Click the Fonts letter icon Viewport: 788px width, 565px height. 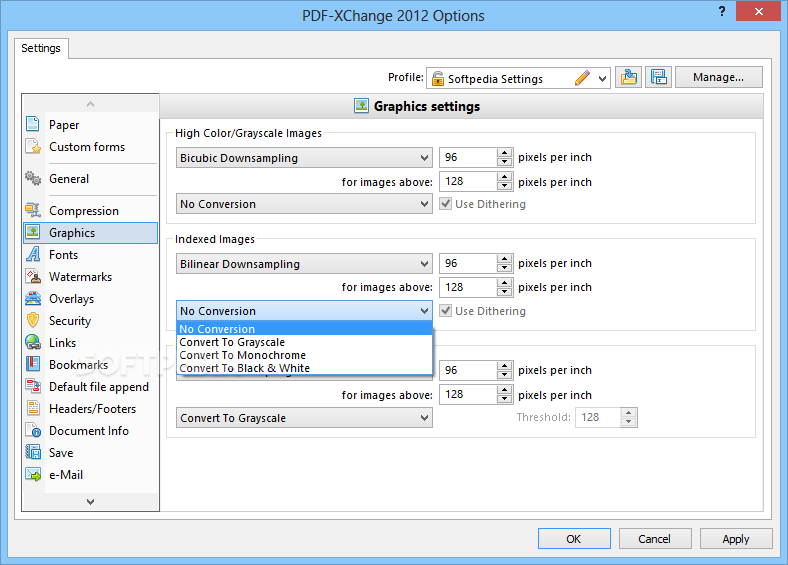pos(33,254)
